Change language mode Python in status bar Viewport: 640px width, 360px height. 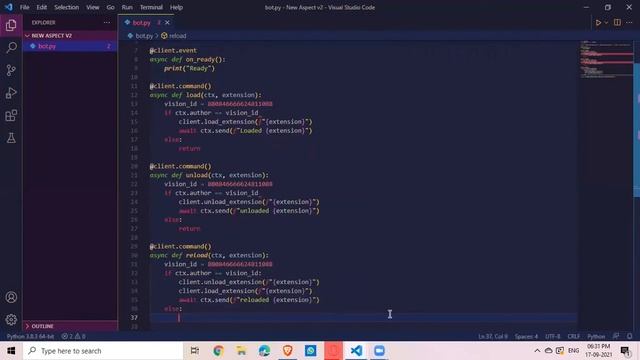point(596,336)
